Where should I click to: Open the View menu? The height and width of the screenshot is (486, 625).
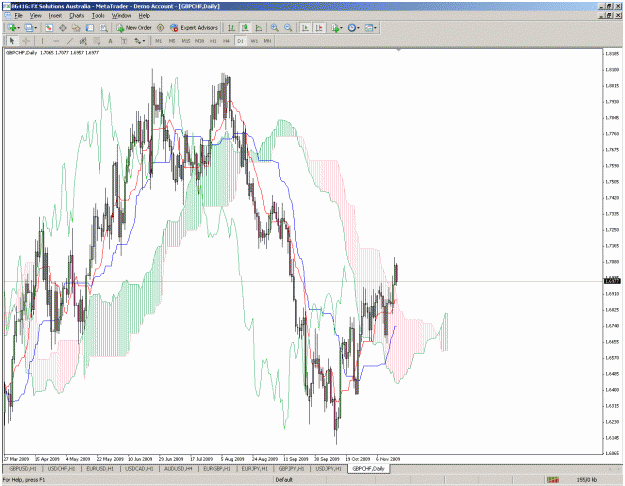35,16
